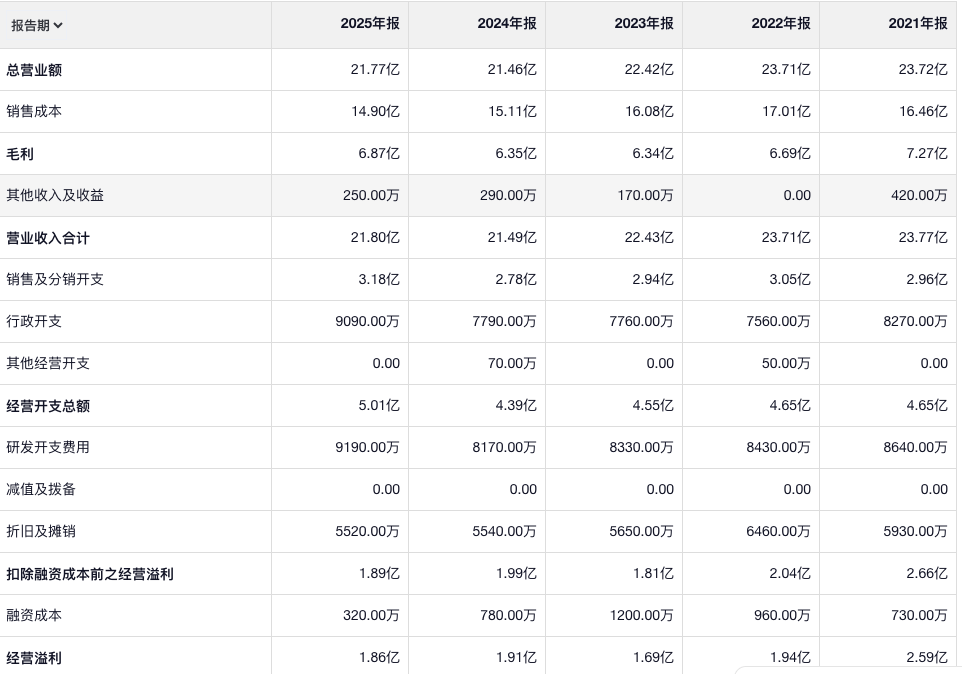
Task: Select the 销售及分销开支 row label
Action: tap(55, 280)
